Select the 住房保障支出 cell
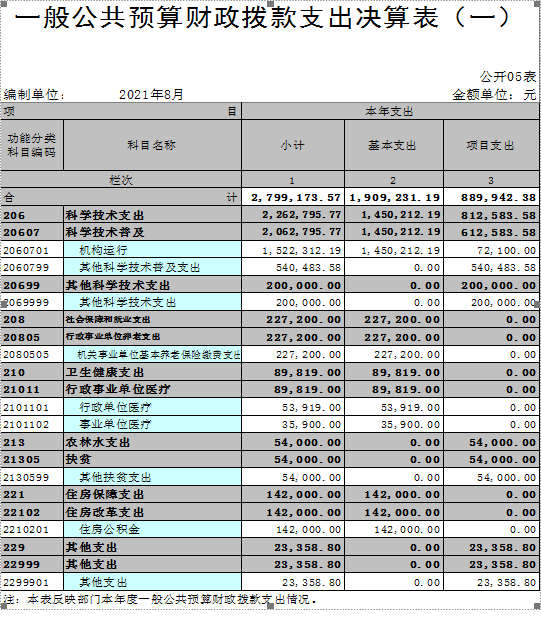 [152, 495]
